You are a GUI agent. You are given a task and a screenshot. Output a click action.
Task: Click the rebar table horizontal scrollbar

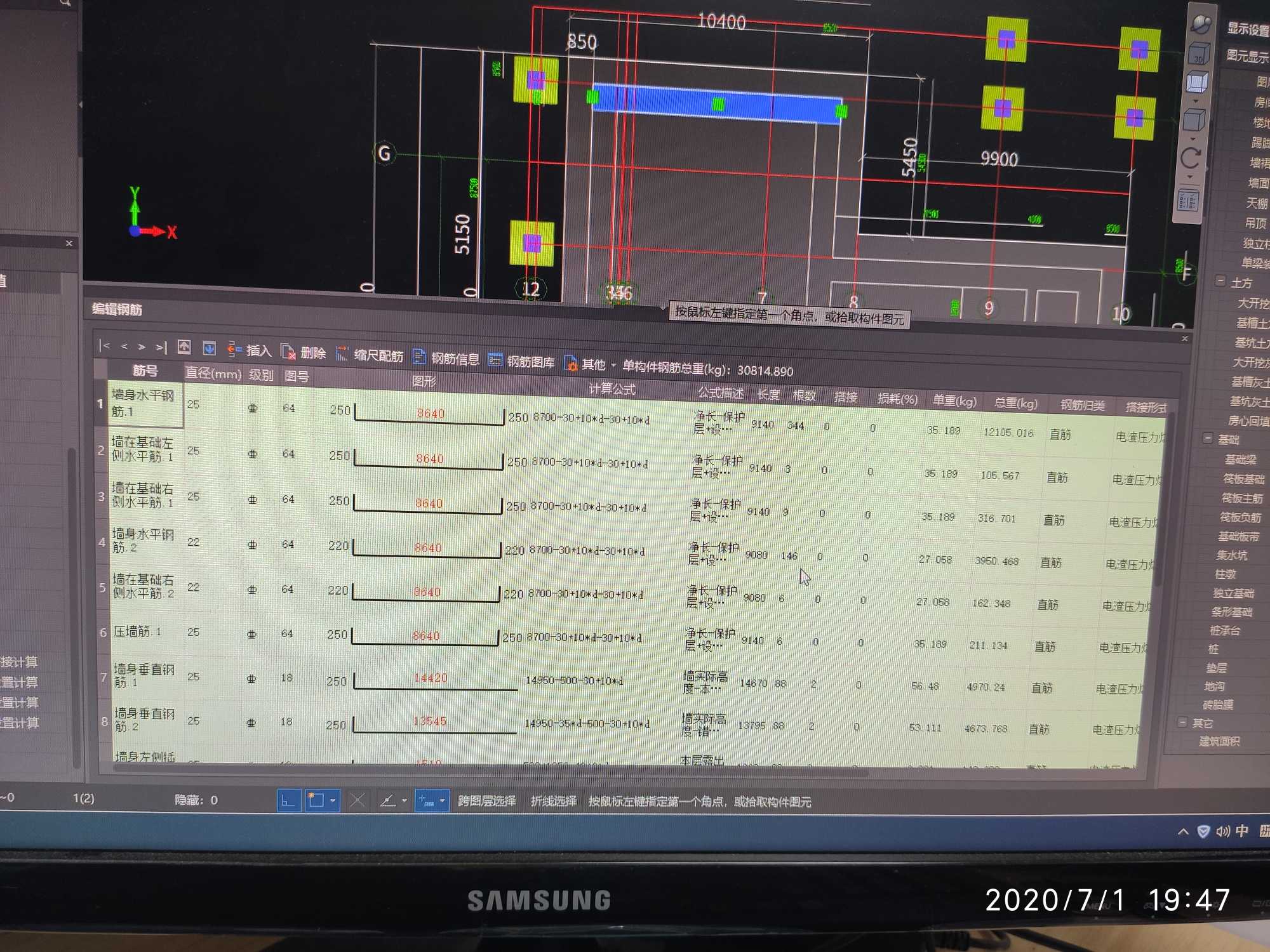pyautogui.click(x=490, y=769)
